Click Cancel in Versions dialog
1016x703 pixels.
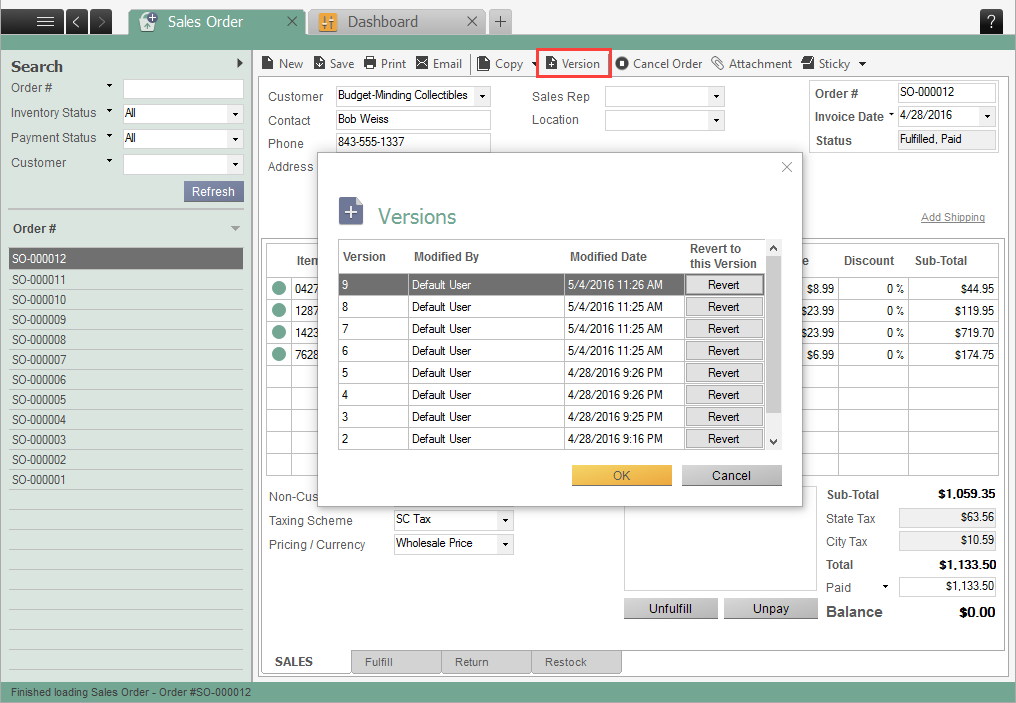pyautogui.click(x=732, y=476)
